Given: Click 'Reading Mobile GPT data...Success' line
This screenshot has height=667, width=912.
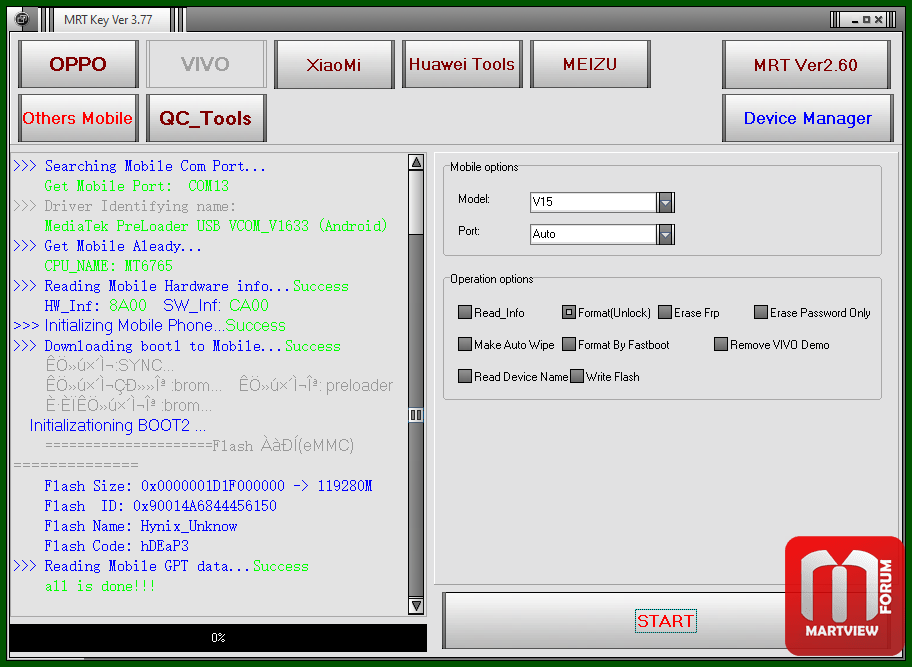Looking at the screenshot, I should pyautogui.click(x=161, y=566).
